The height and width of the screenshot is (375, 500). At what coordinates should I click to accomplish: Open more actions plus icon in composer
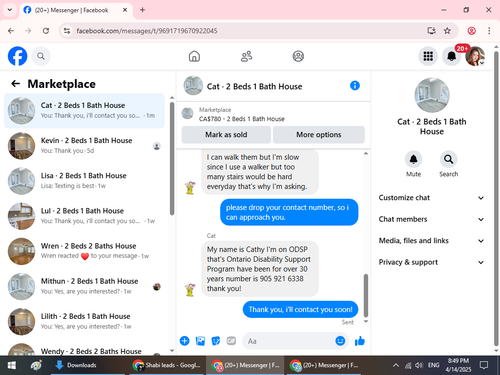(185, 341)
